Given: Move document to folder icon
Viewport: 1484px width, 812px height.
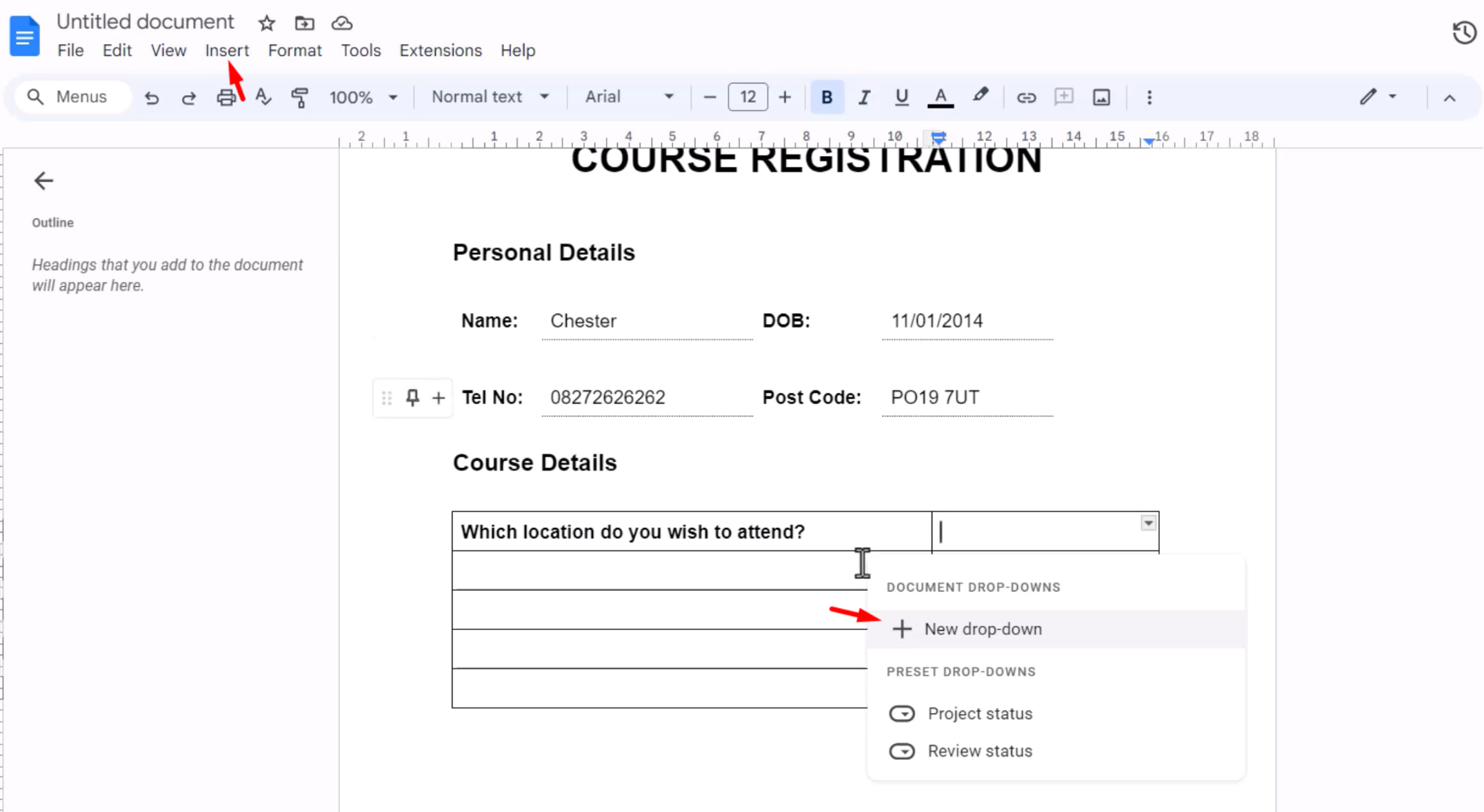Looking at the screenshot, I should pyautogui.click(x=304, y=23).
